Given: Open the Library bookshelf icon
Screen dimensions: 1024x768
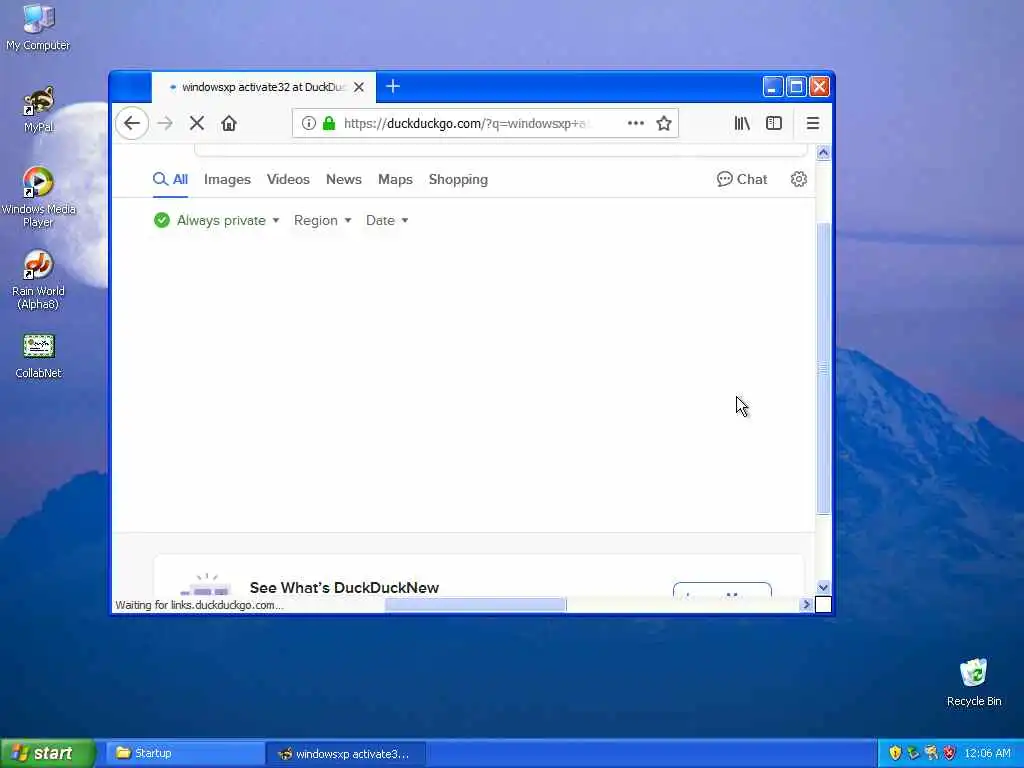Looking at the screenshot, I should point(742,123).
